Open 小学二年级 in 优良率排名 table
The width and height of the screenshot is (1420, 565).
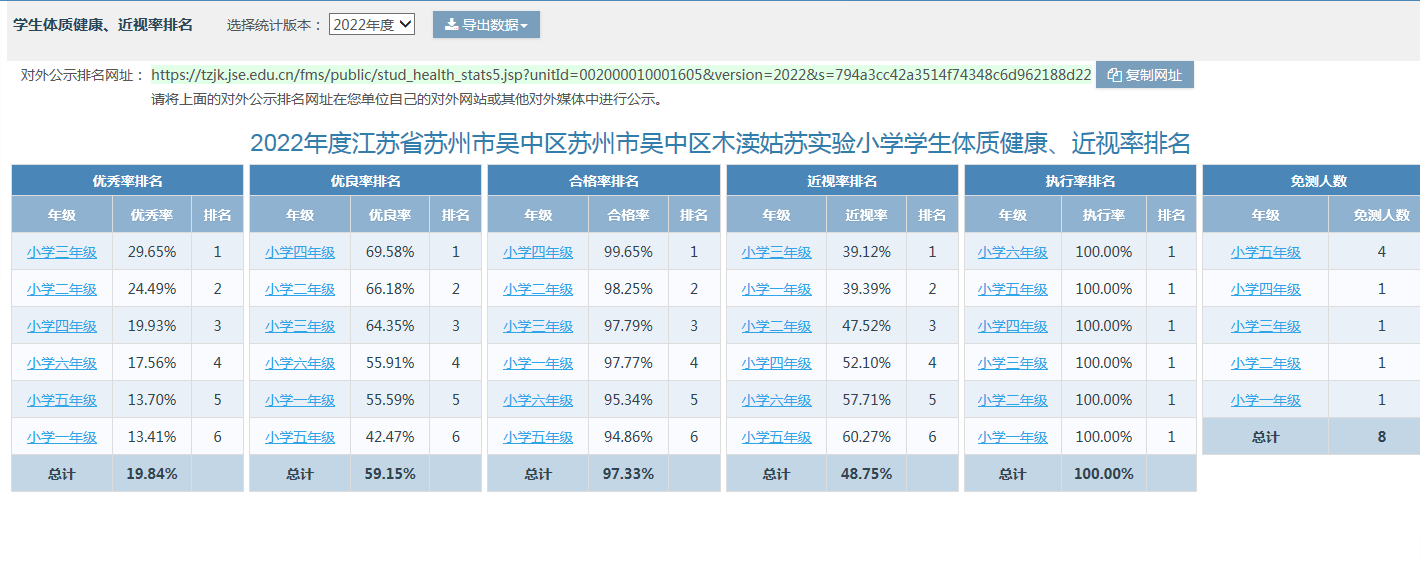point(300,289)
